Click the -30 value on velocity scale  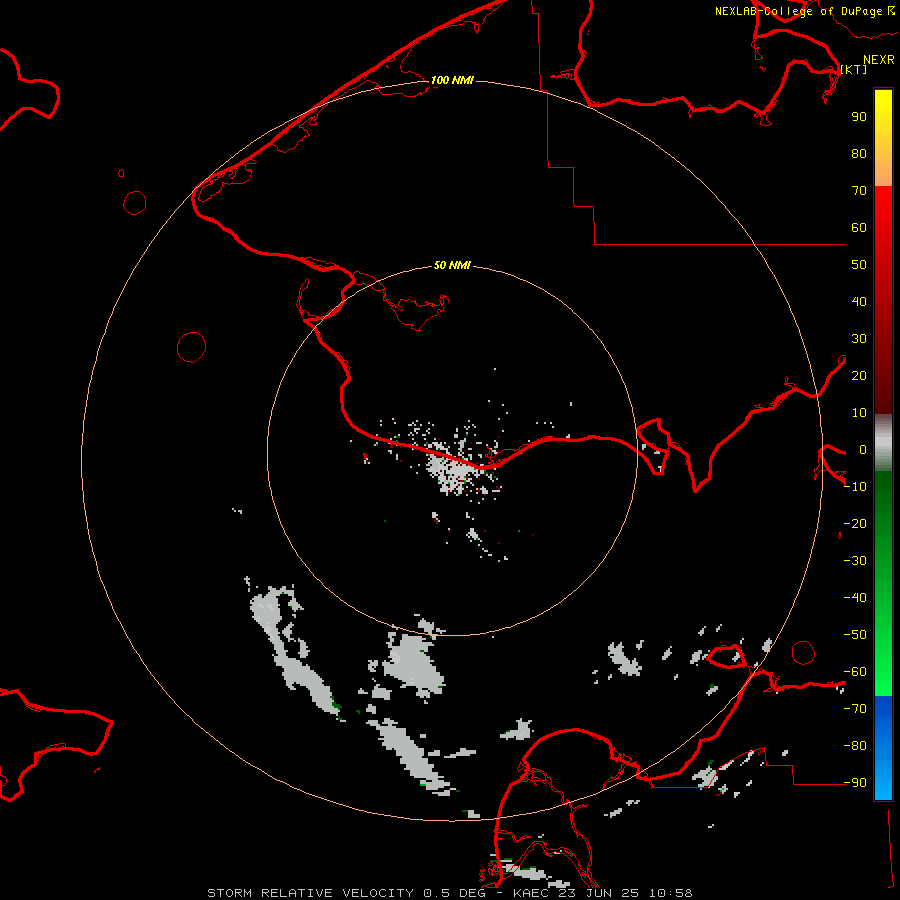click(855, 561)
